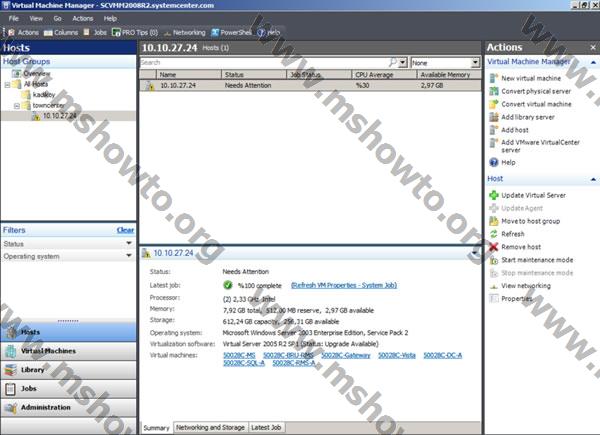The image size is (600, 435).
Task: Collapse the Virtual Machine Manager actions section
Action: tap(593, 62)
